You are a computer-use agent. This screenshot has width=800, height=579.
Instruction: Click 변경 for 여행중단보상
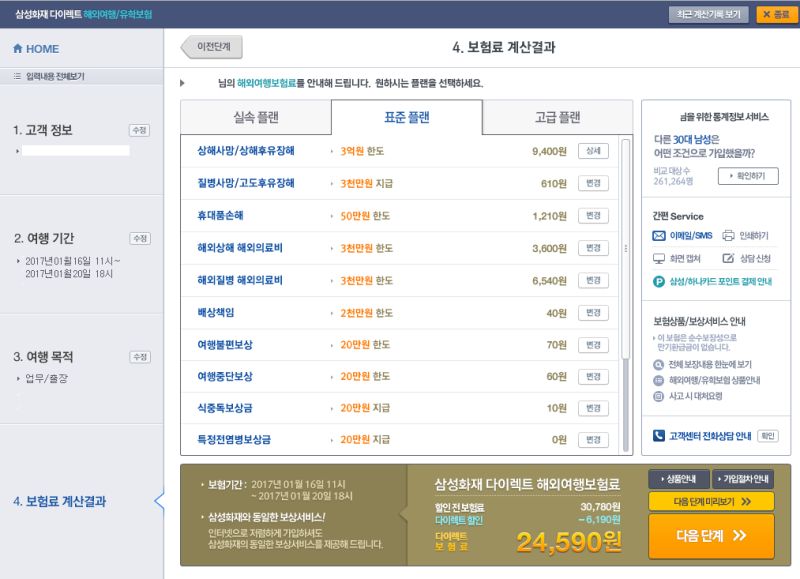[593, 376]
